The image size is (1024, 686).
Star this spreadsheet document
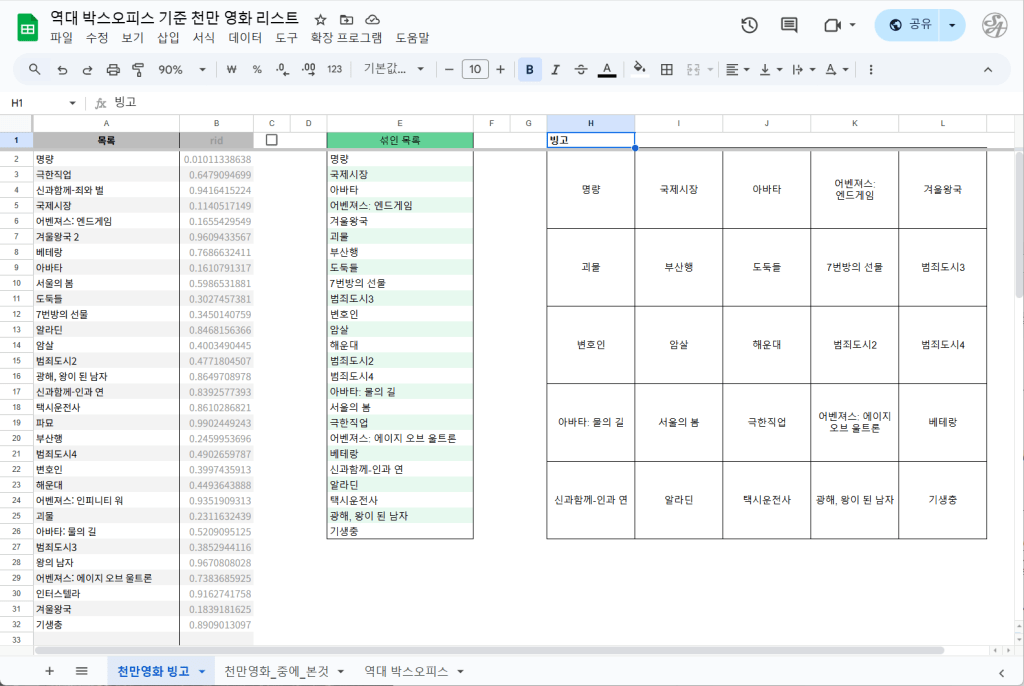(x=320, y=19)
